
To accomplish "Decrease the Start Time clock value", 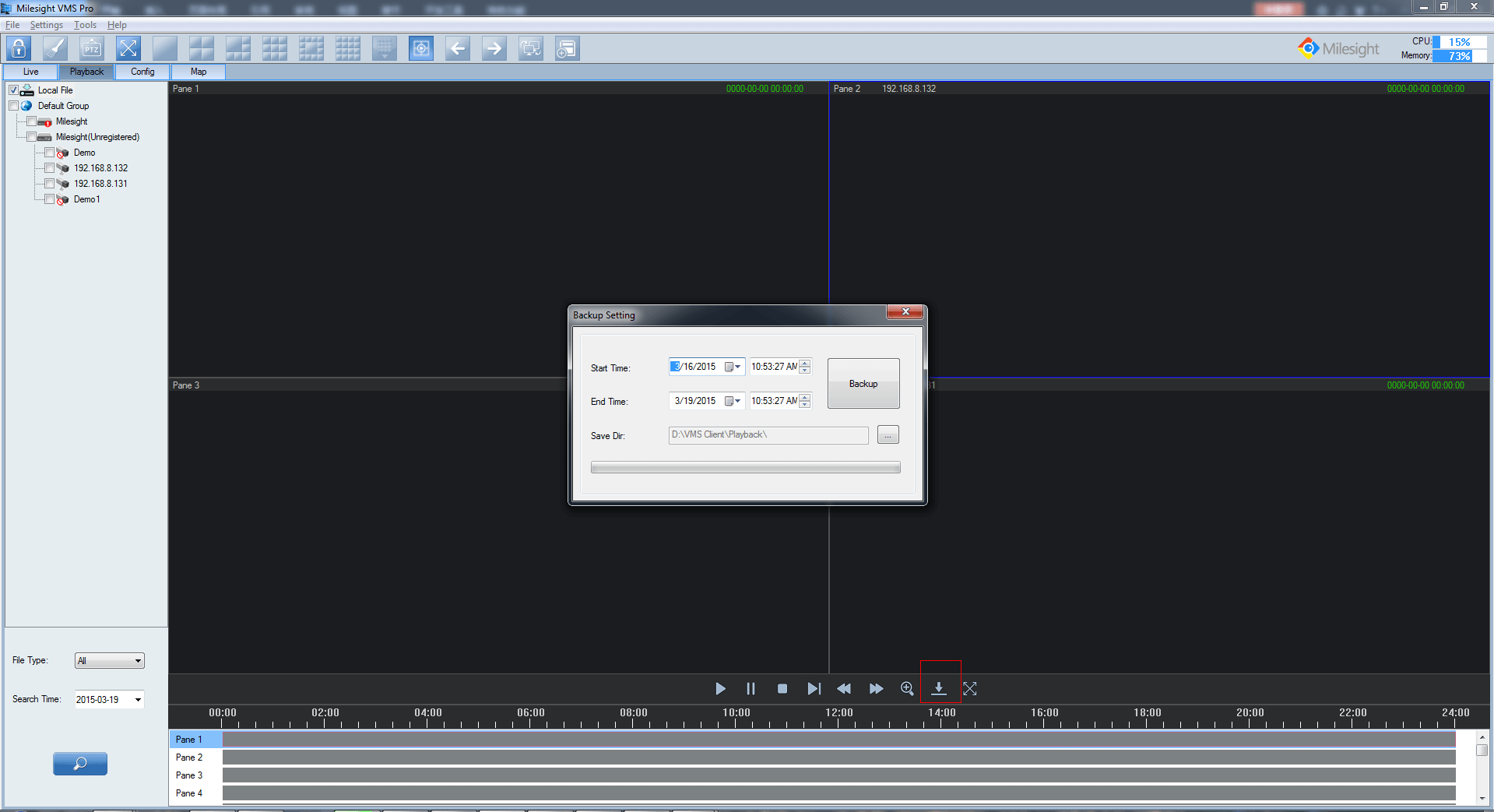I will coord(805,371).
